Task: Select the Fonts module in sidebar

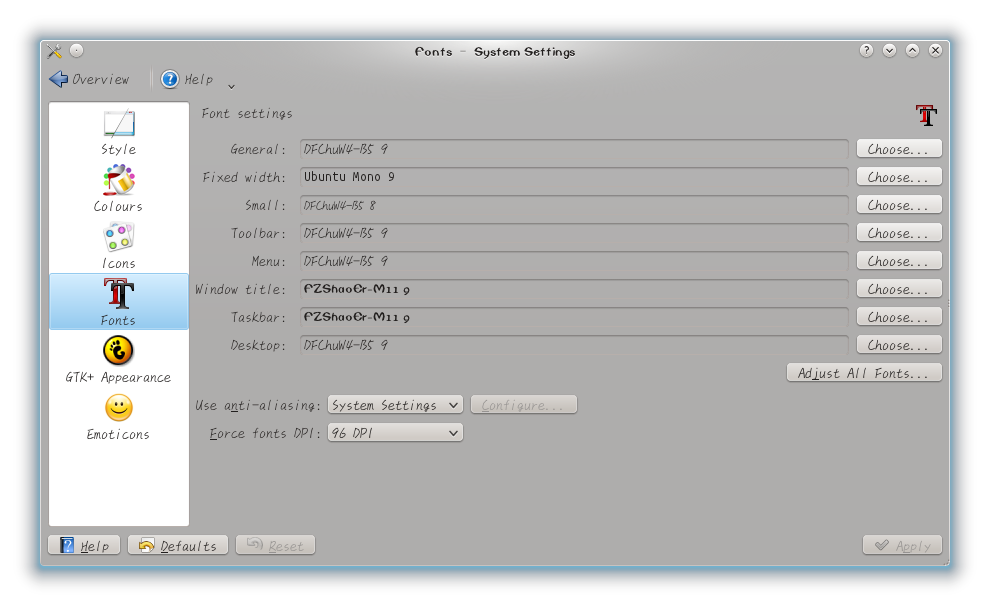Action: (x=119, y=302)
